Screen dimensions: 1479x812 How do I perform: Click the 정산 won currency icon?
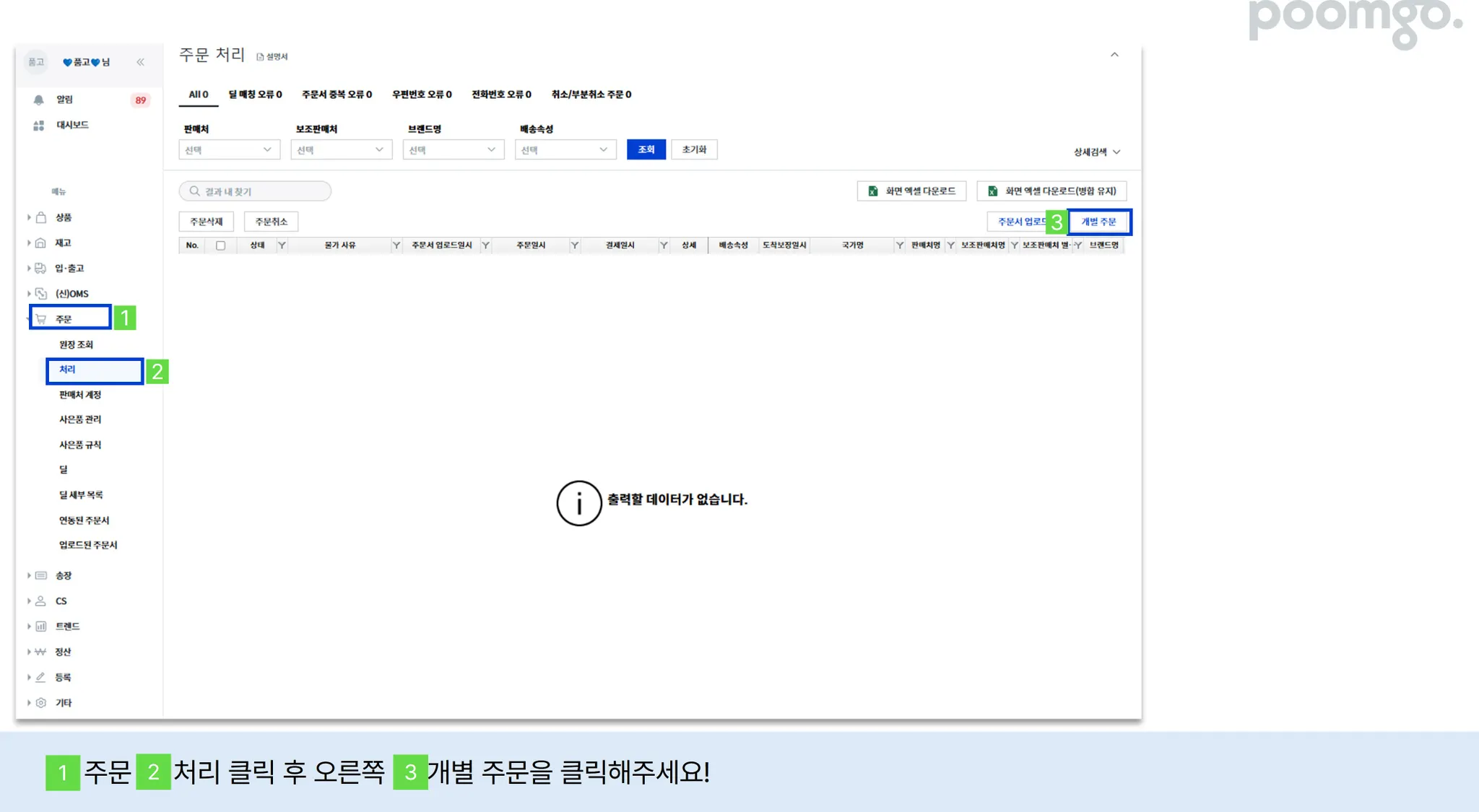[x=40, y=652]
